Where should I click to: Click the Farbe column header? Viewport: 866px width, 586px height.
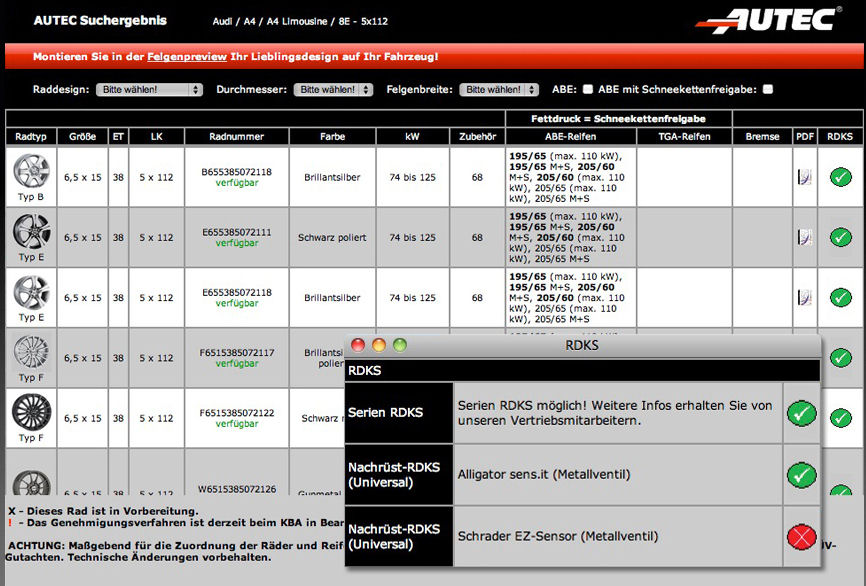coord(332,136)
